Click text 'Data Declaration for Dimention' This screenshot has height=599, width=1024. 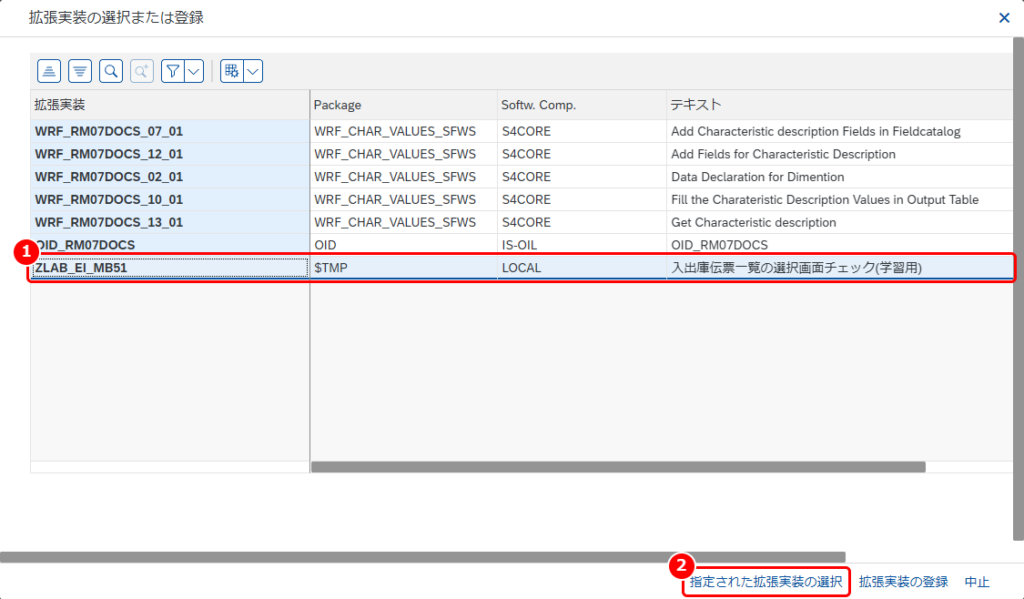758,177
